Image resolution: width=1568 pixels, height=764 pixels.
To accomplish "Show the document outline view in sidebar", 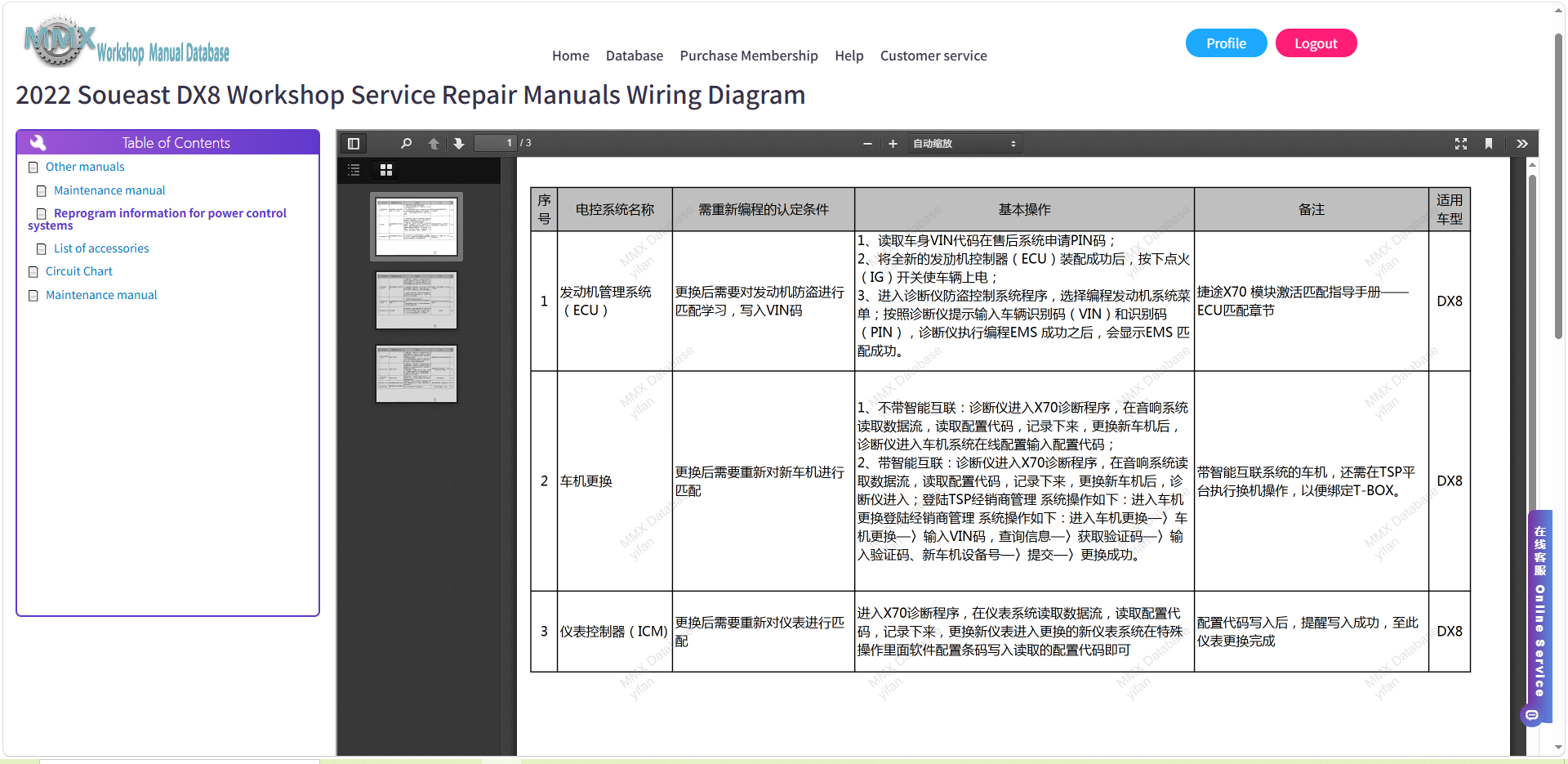I will [x=354, y=170].
